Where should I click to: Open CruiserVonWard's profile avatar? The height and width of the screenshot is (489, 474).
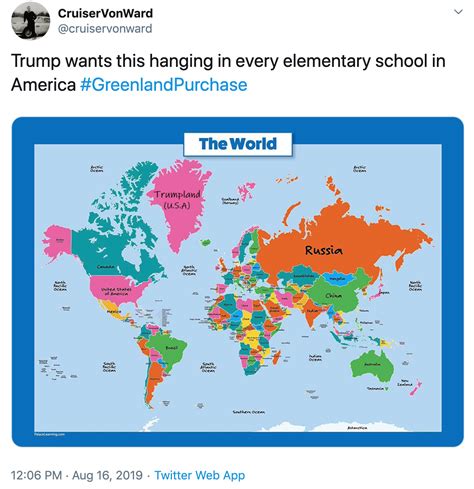(30, 21)
